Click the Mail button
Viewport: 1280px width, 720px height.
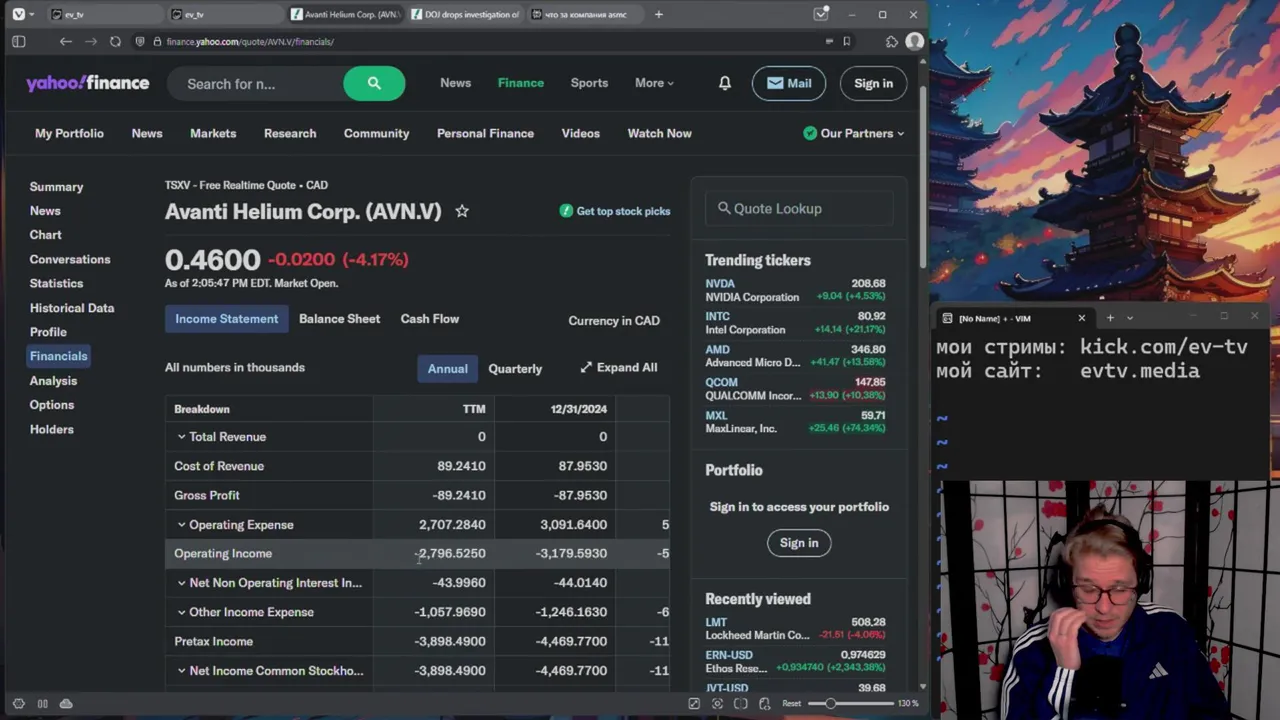coord(789,83)
